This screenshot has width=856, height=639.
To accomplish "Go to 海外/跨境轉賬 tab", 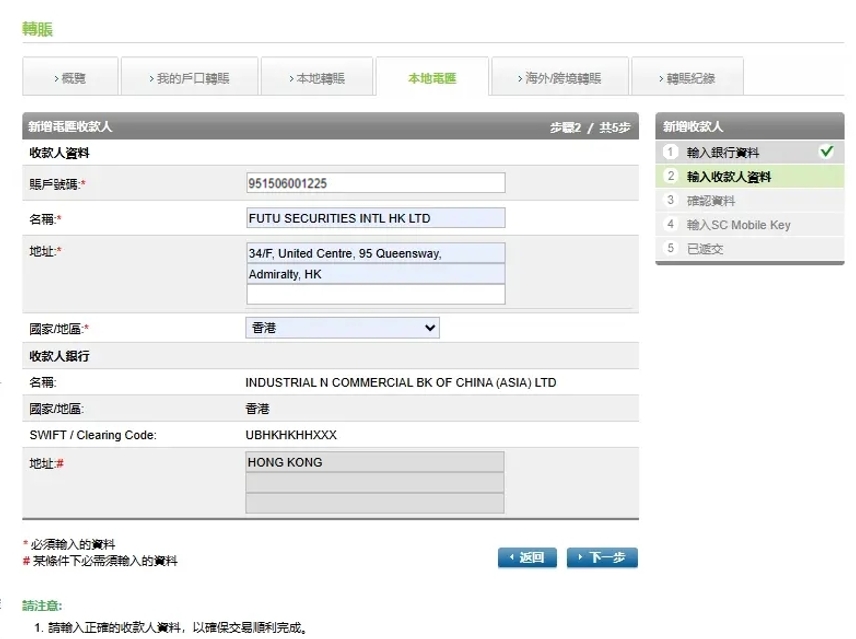I will pos(560,77).
